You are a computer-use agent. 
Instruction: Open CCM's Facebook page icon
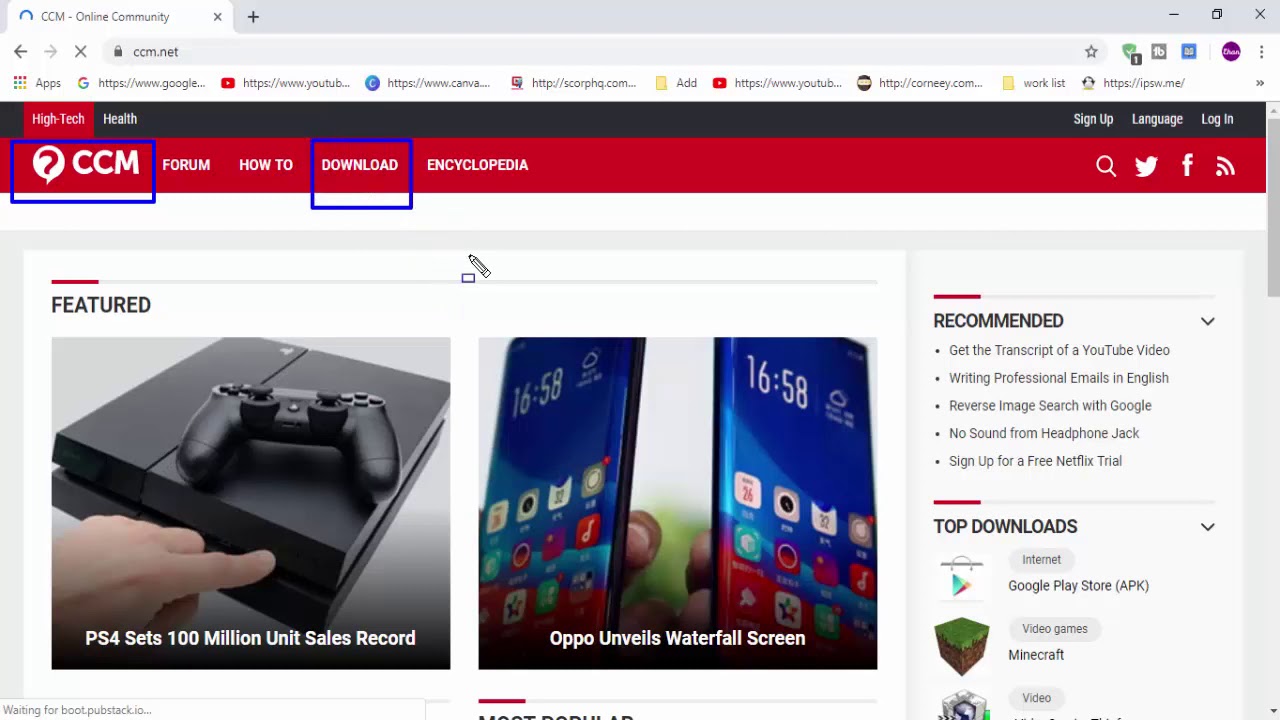click(x=1187, y=166)
